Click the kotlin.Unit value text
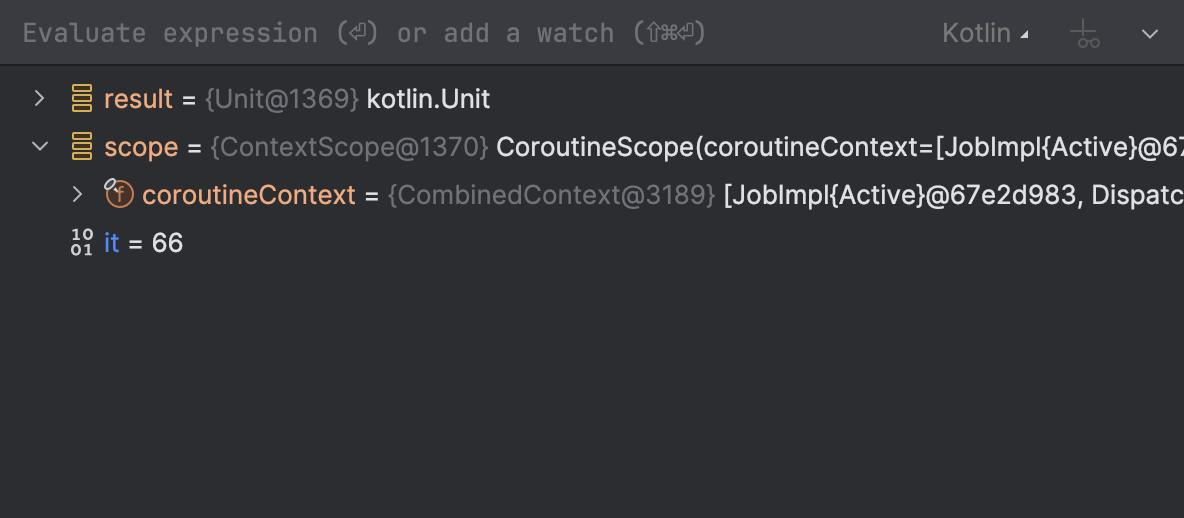The height and width of the screenshot is (518, 1184). coord(428,99)
